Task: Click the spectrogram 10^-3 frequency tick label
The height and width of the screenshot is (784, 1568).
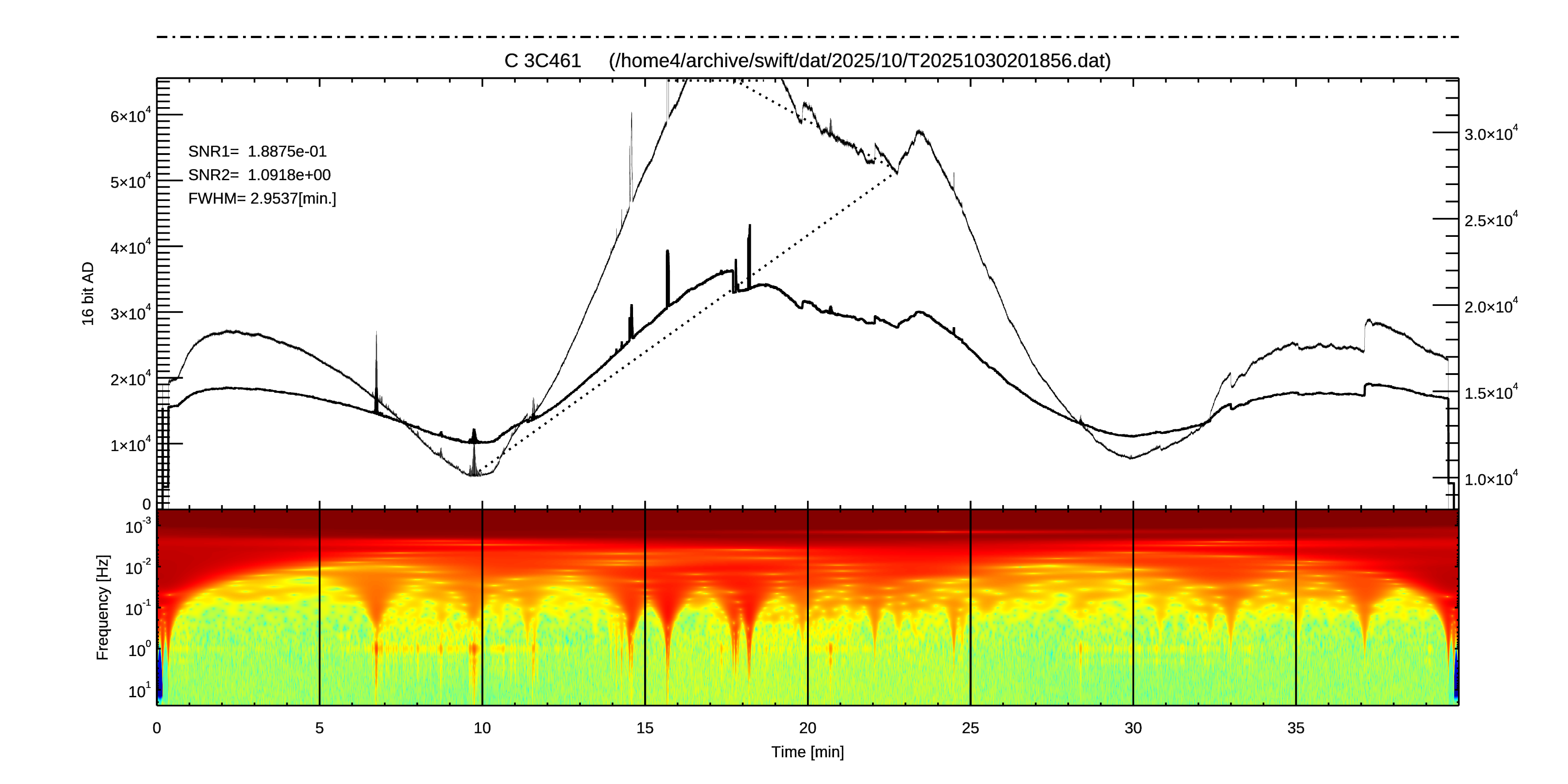Action: tap(138, 526)
